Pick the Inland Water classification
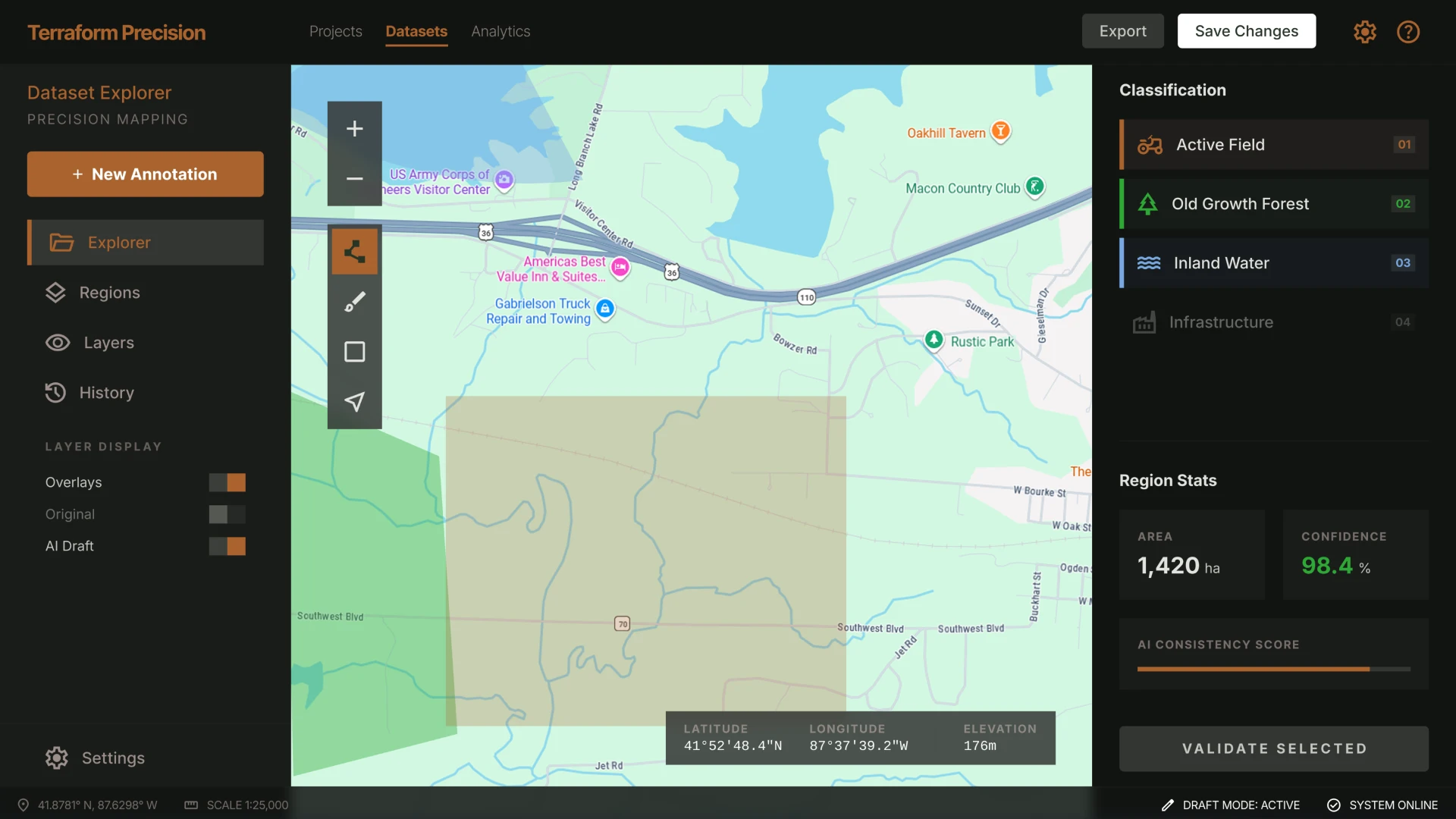Image resolution: width=1456 pixels, height=819 pixels. click(x=1274, y=263)
